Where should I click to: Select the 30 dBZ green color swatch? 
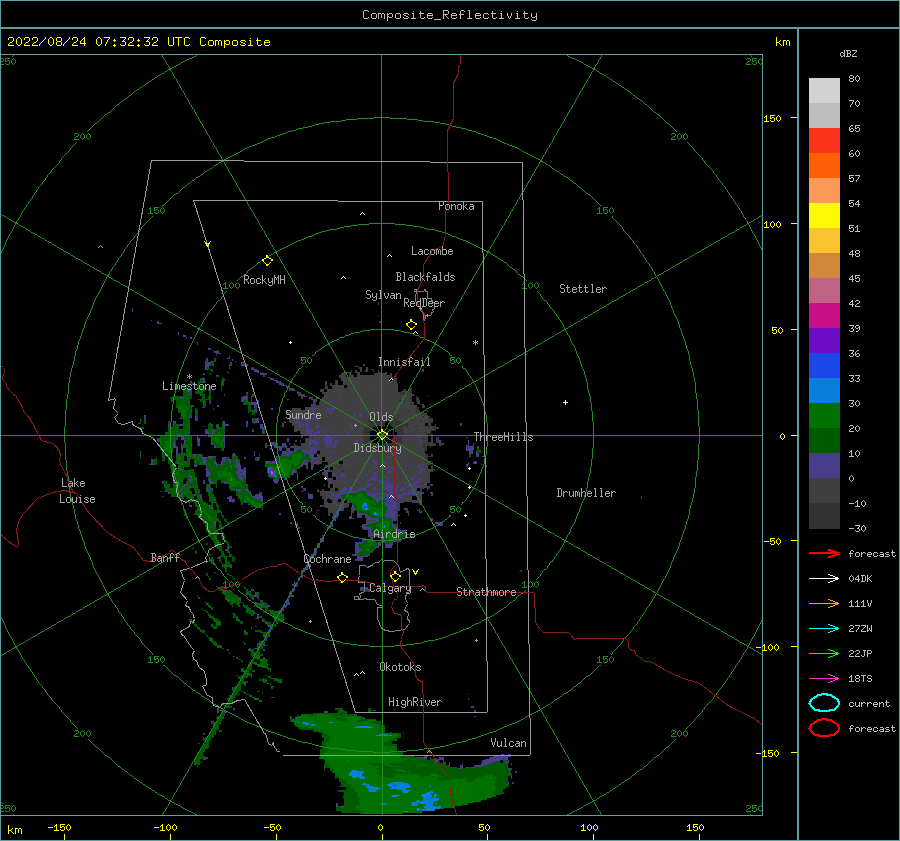tap(824, 415)
